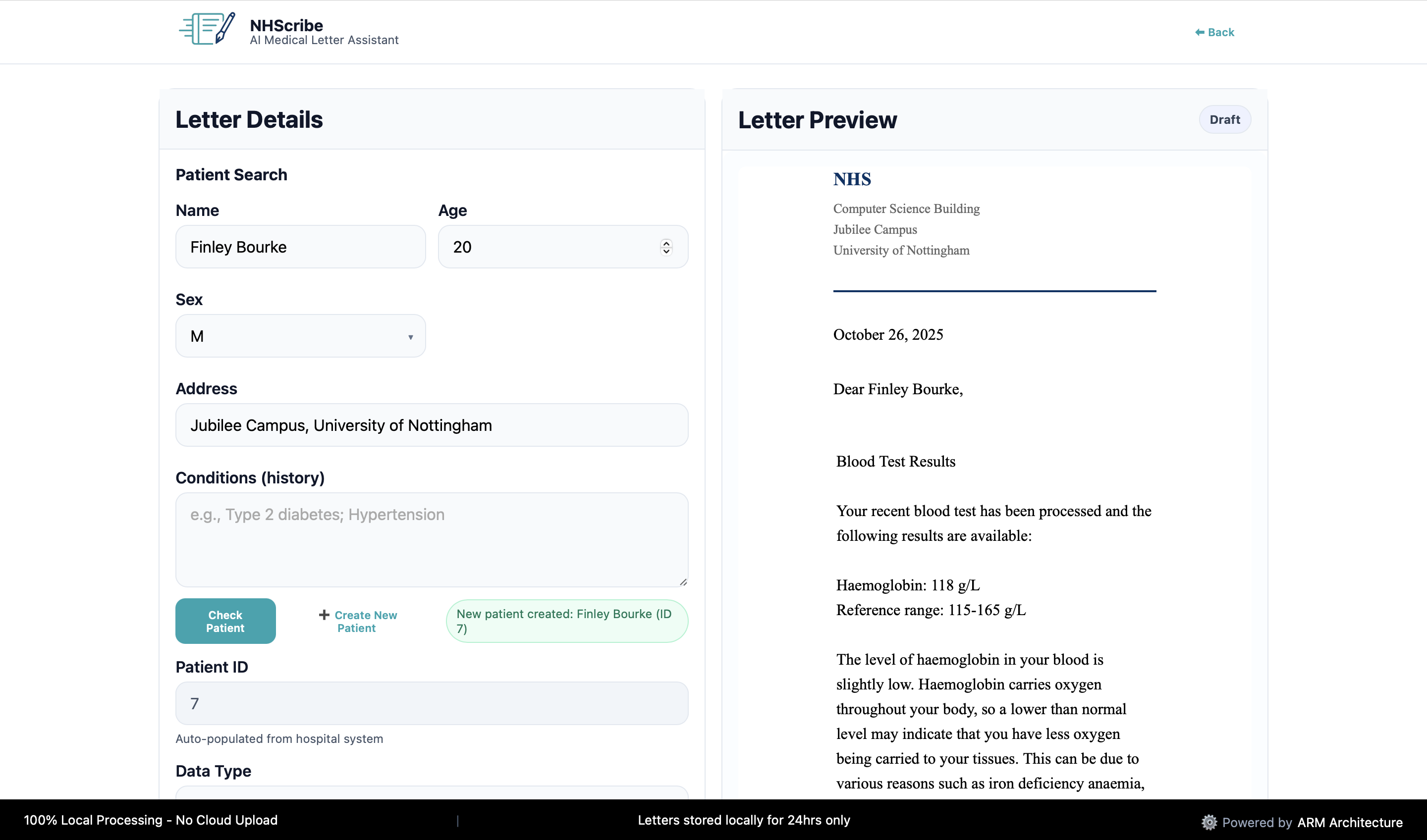This screenshot has height=840, width=1427.
Task: Click ARM Architecture text in footer
Action: coord(1349,823)
